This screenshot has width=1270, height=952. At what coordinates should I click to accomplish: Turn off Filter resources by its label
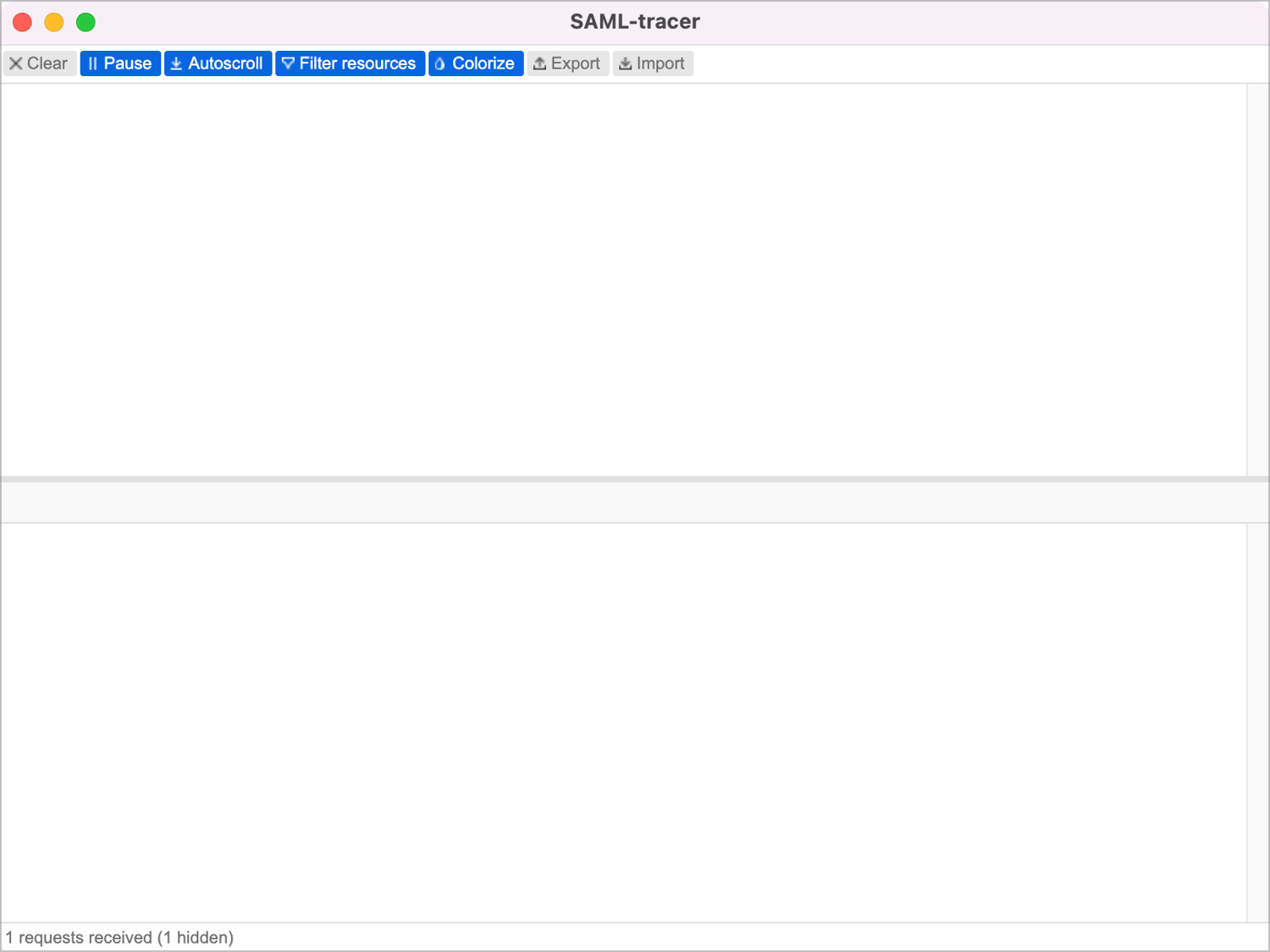(357, 63)
